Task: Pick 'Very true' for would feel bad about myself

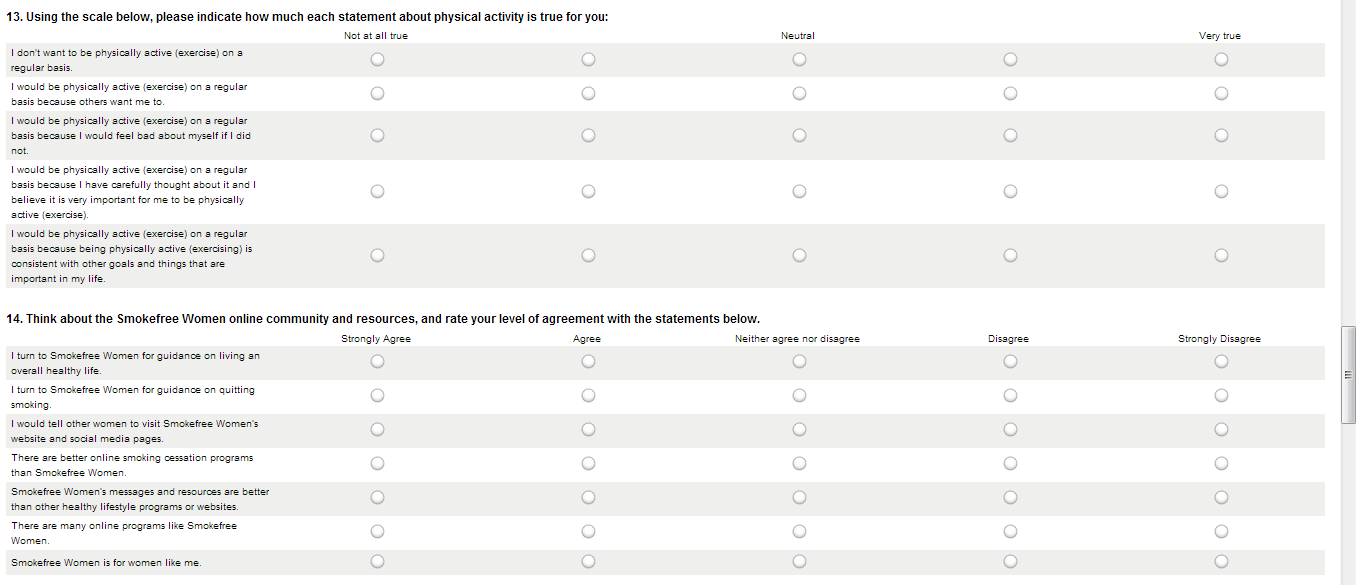Action: point(1221,136)
